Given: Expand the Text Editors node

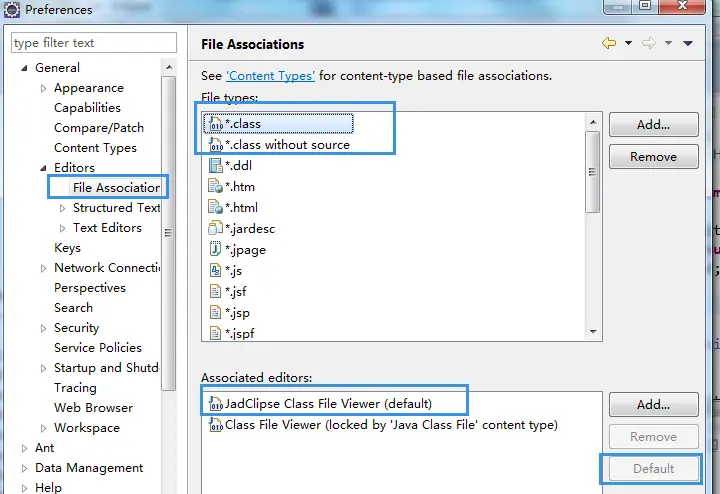Looking at the screenshot, I should click(62, 228).
